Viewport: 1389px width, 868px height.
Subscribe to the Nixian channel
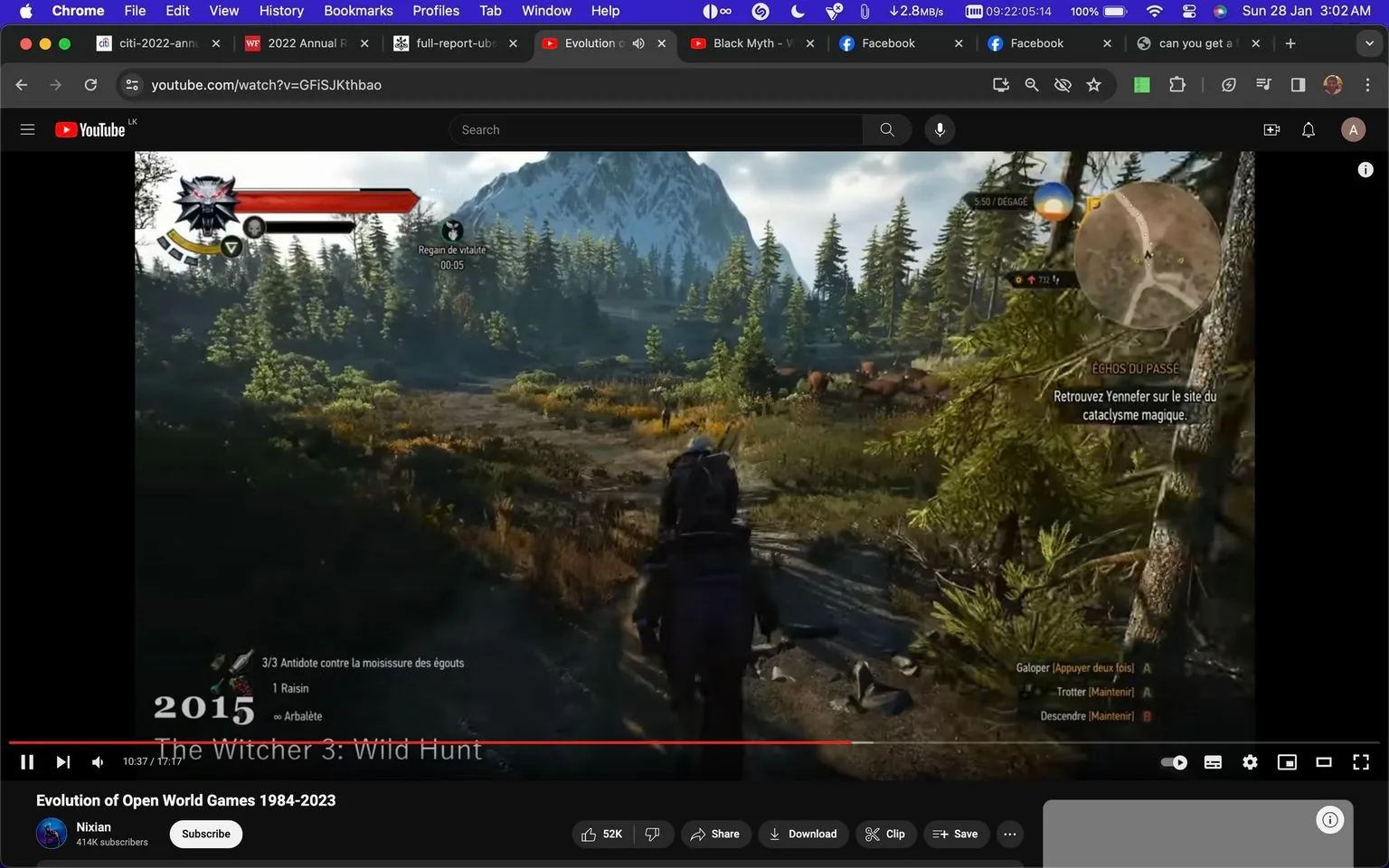[x=205, y=834]
